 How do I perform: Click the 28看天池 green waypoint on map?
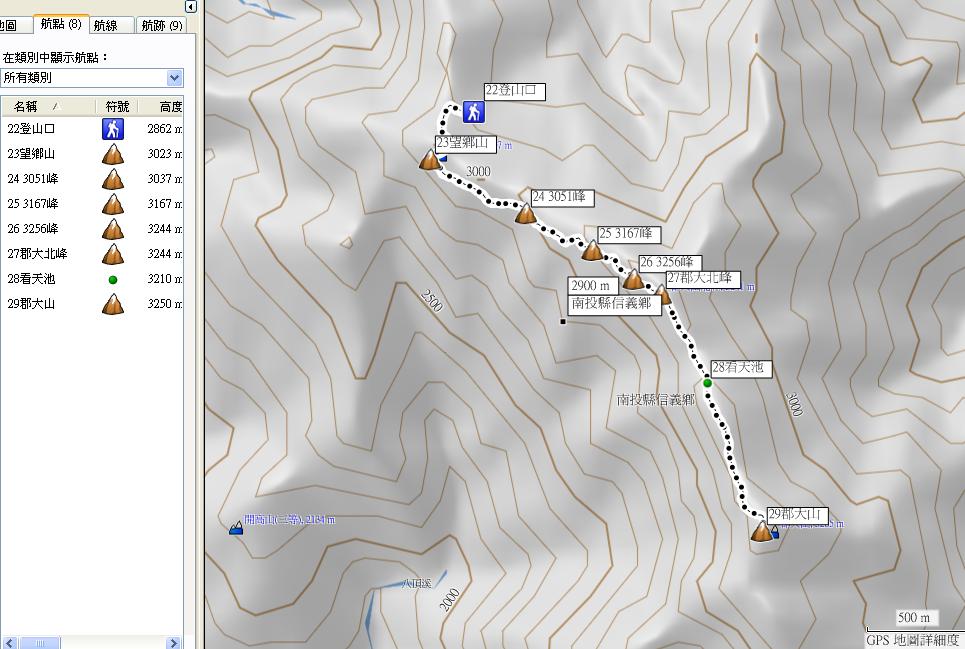click(x=708, y=383)
